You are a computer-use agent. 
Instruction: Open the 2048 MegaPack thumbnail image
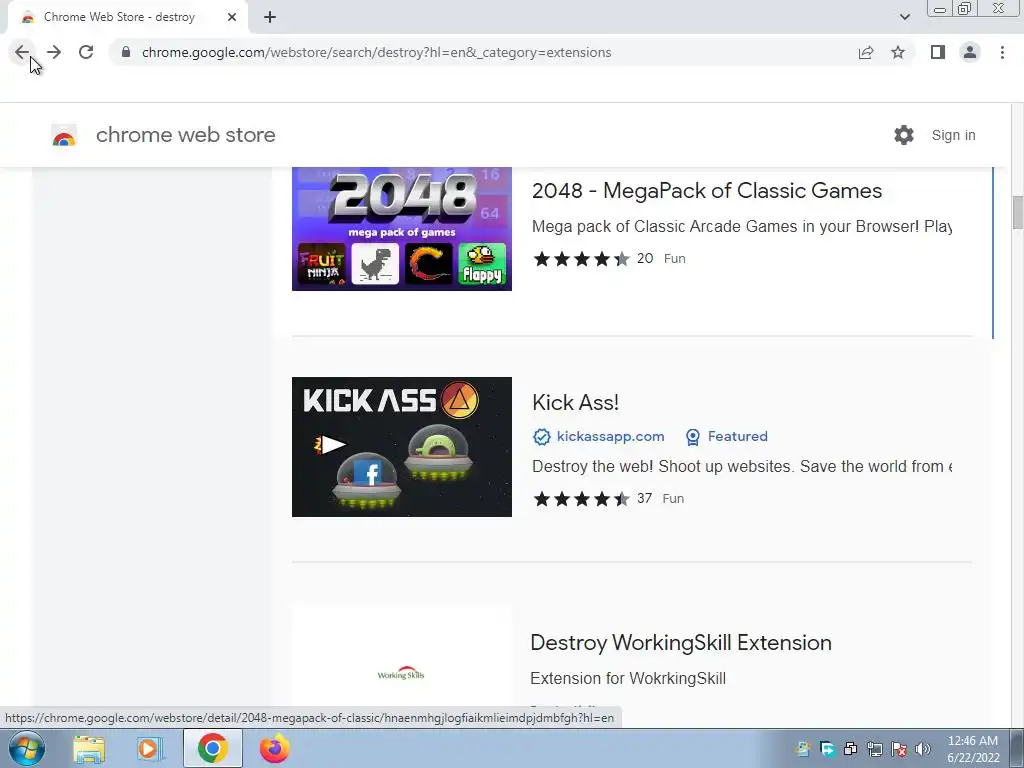coord(402,229)
